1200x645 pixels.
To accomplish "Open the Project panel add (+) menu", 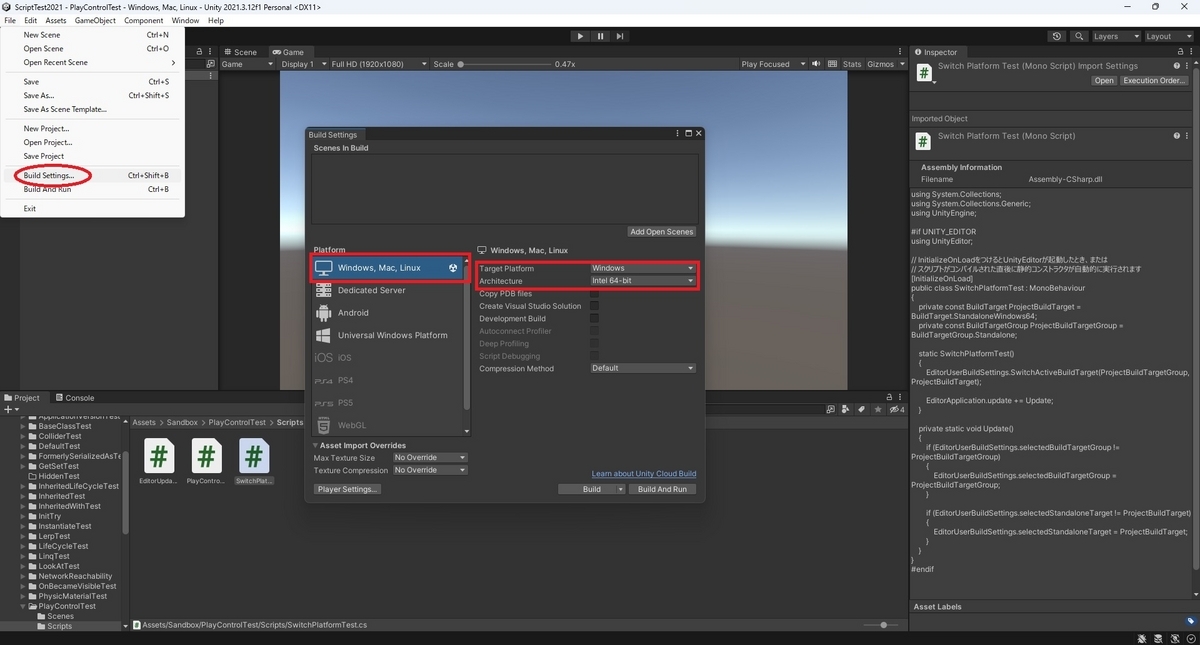I will [x=11, y=409].
